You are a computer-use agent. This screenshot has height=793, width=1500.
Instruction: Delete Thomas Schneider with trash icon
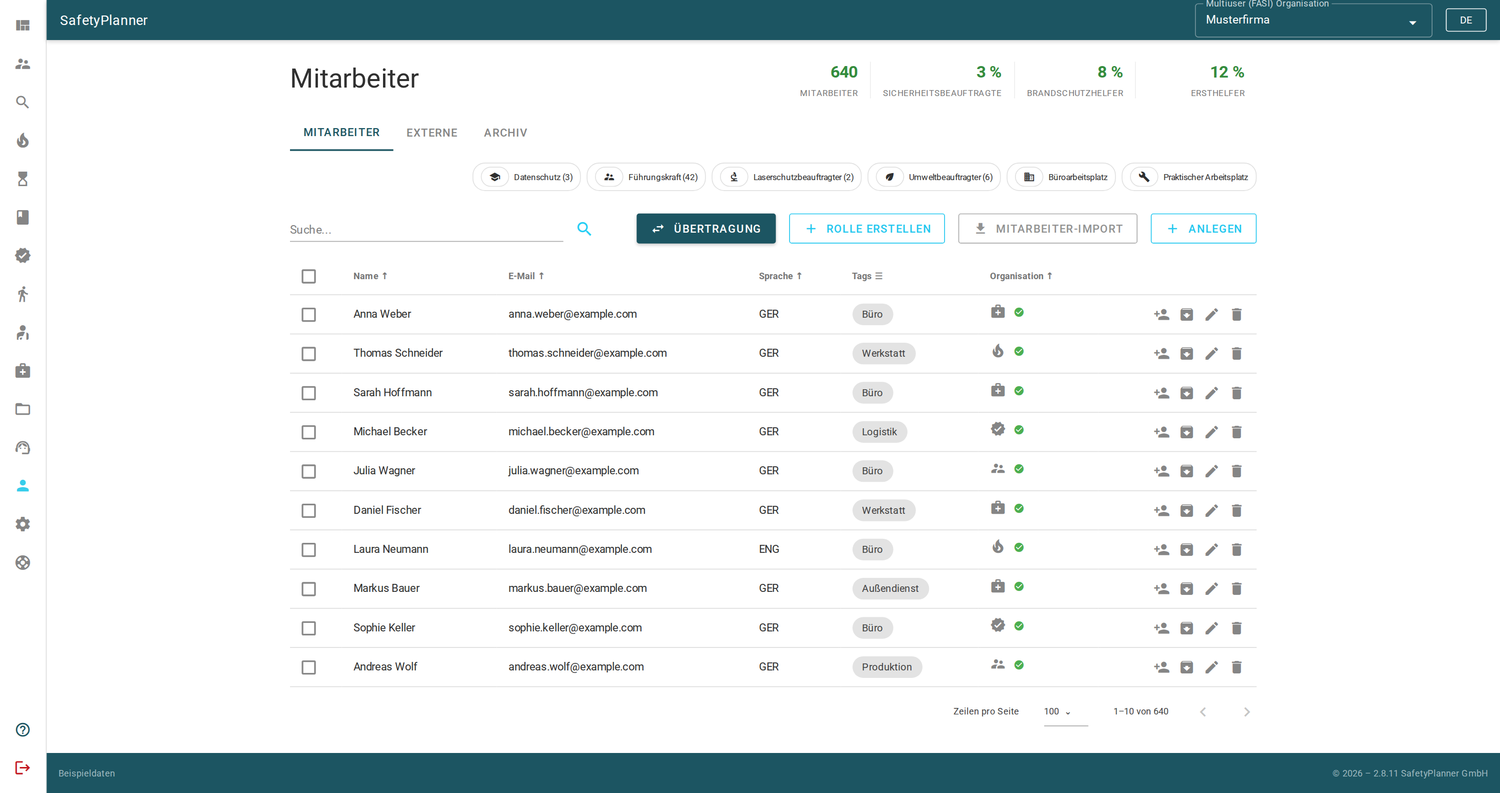(1237, 353)
